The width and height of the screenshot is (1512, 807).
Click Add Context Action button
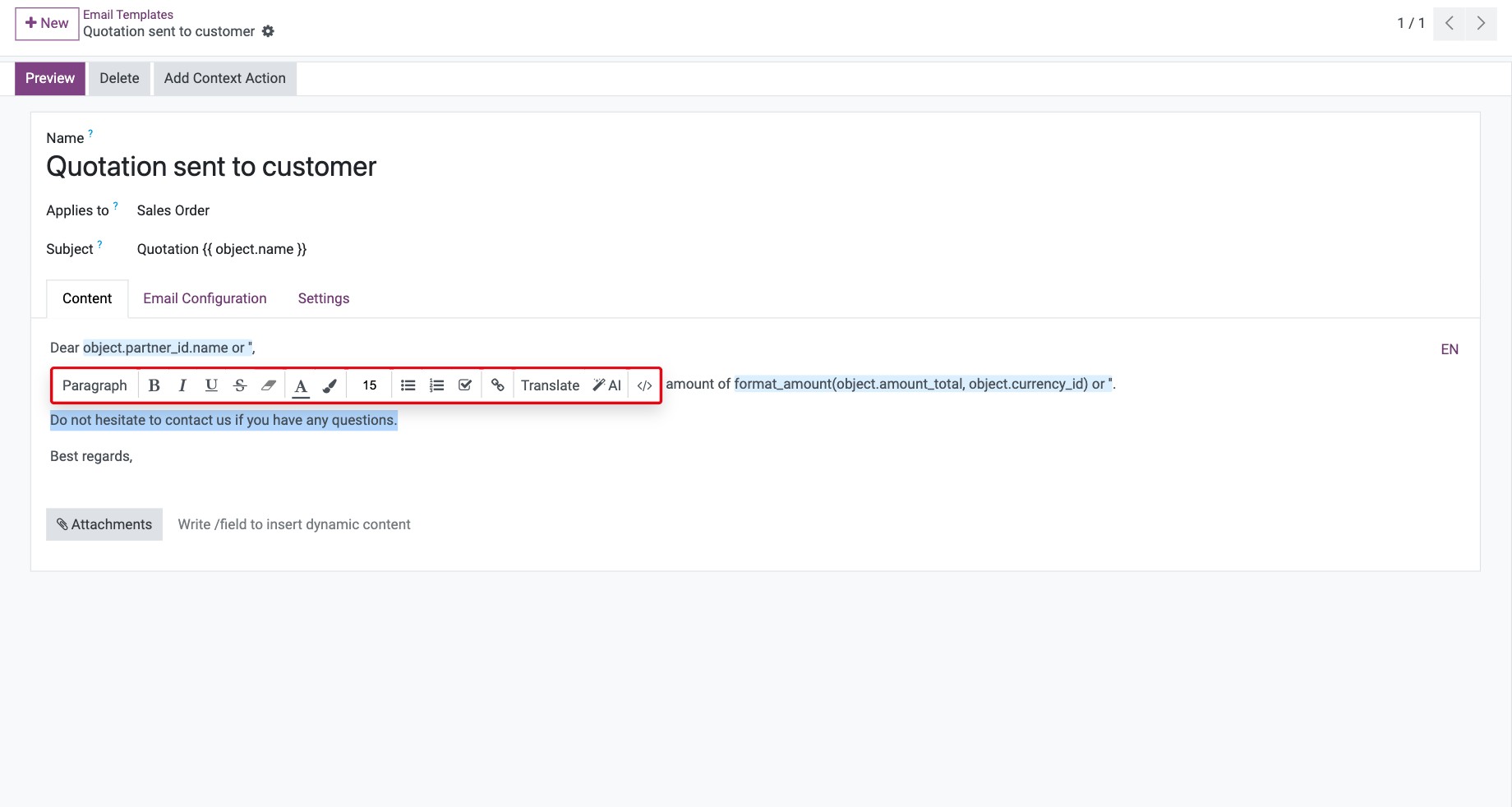[x=225, y=78]
